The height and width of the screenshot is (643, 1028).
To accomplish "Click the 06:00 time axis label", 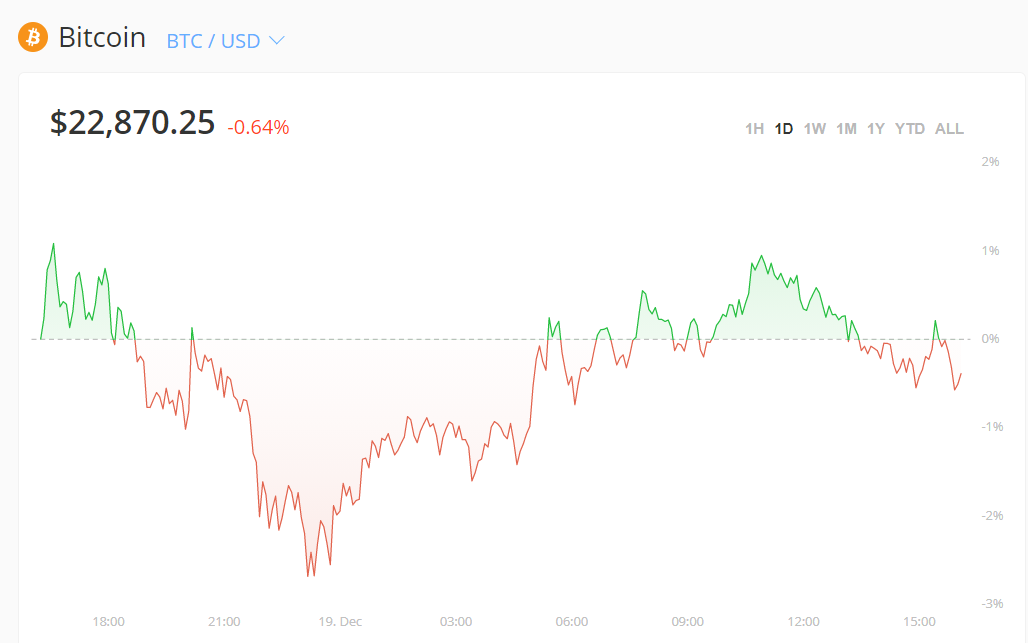I will [572, 622].
